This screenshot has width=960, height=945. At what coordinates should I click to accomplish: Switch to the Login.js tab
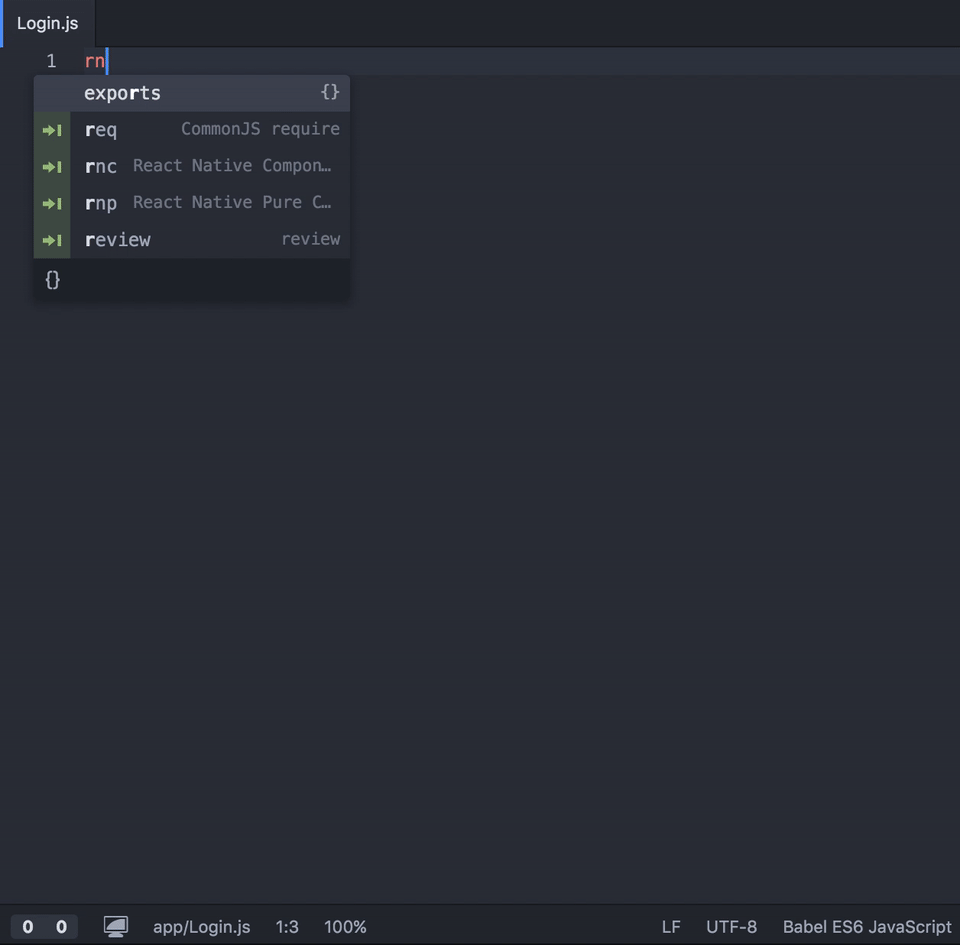(48, 23)
